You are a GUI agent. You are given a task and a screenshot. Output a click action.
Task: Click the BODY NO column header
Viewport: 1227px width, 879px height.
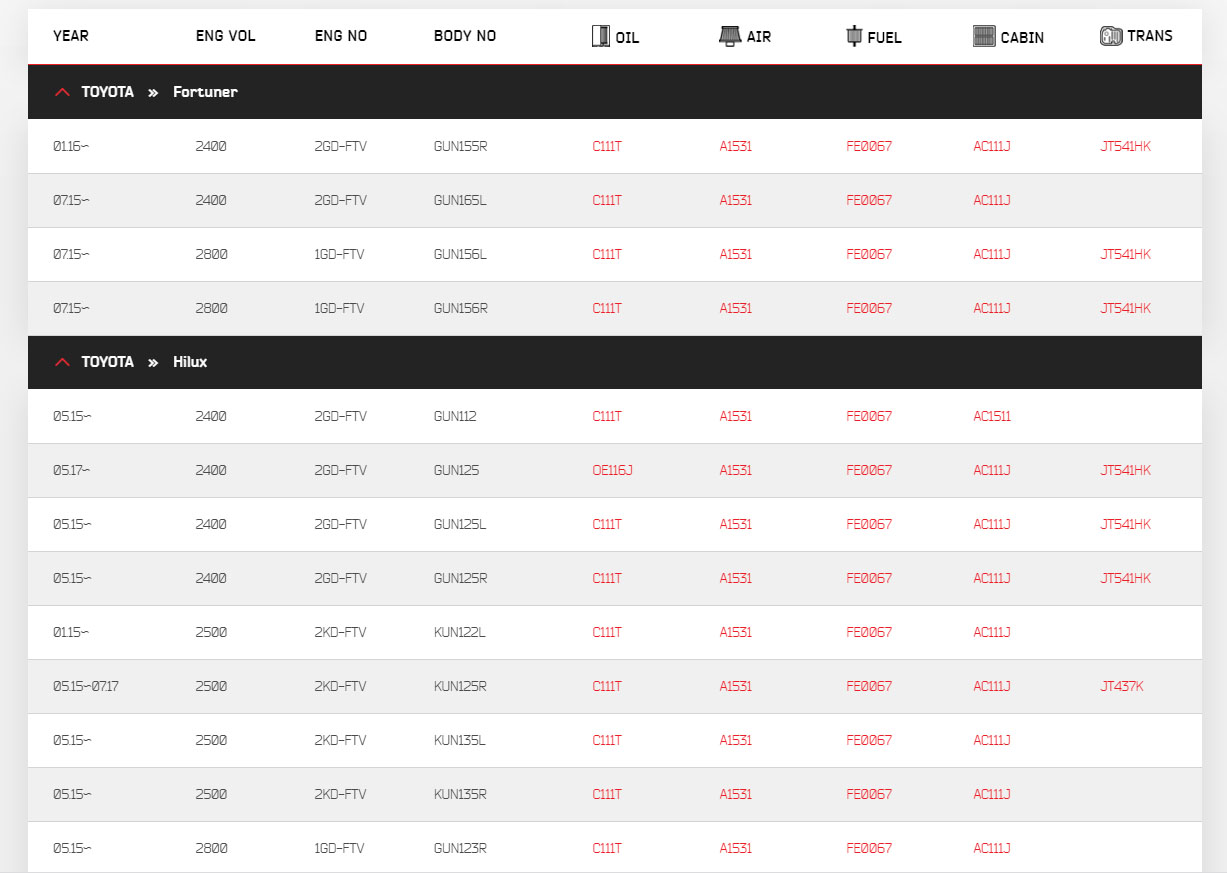[465, 36]
